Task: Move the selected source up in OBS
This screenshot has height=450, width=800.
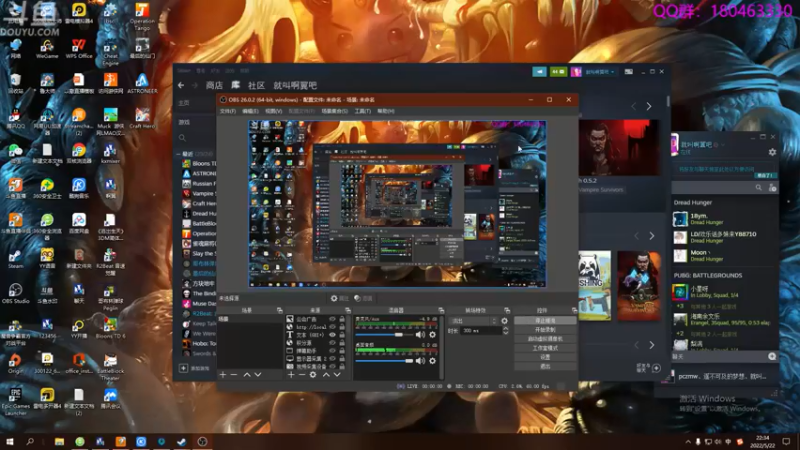Action: 326,374
